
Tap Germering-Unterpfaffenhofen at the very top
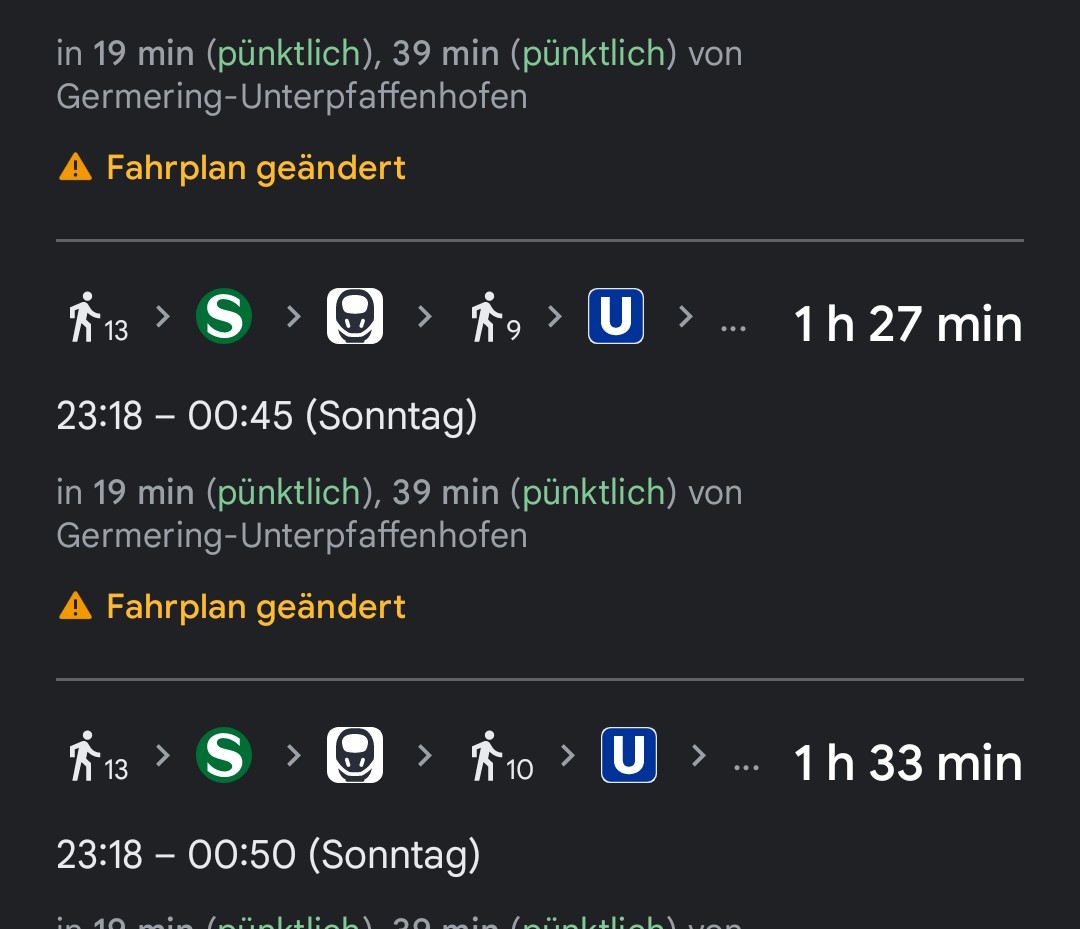tap(292, 97)
